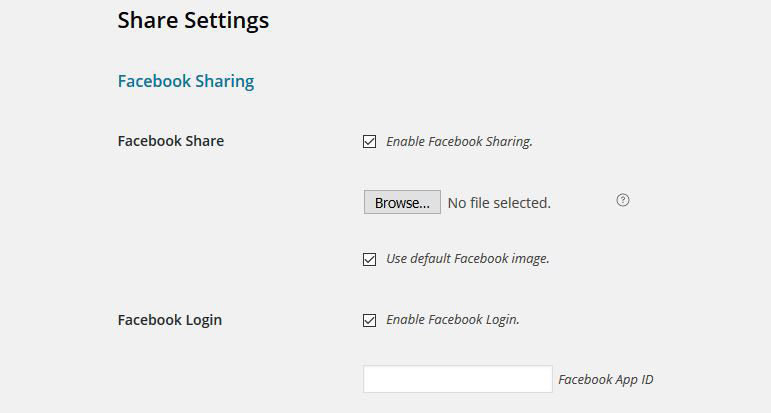Click the 'Enable Facebook Sharing.' label text
This screenshot has width=771, height=413.
(x=459, y=142)
